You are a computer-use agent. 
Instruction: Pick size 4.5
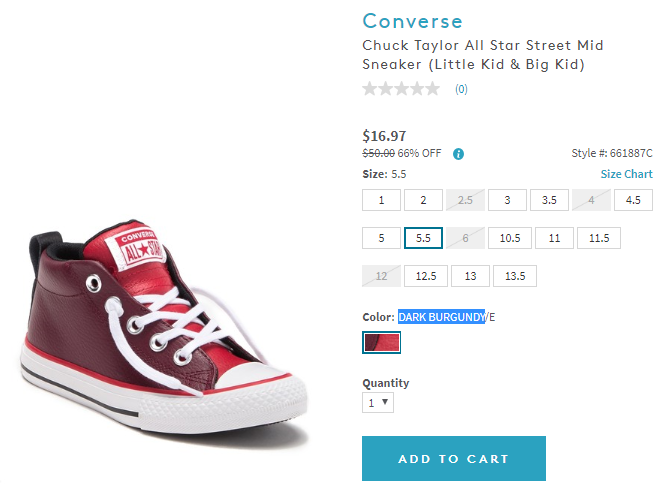point(633,200)
